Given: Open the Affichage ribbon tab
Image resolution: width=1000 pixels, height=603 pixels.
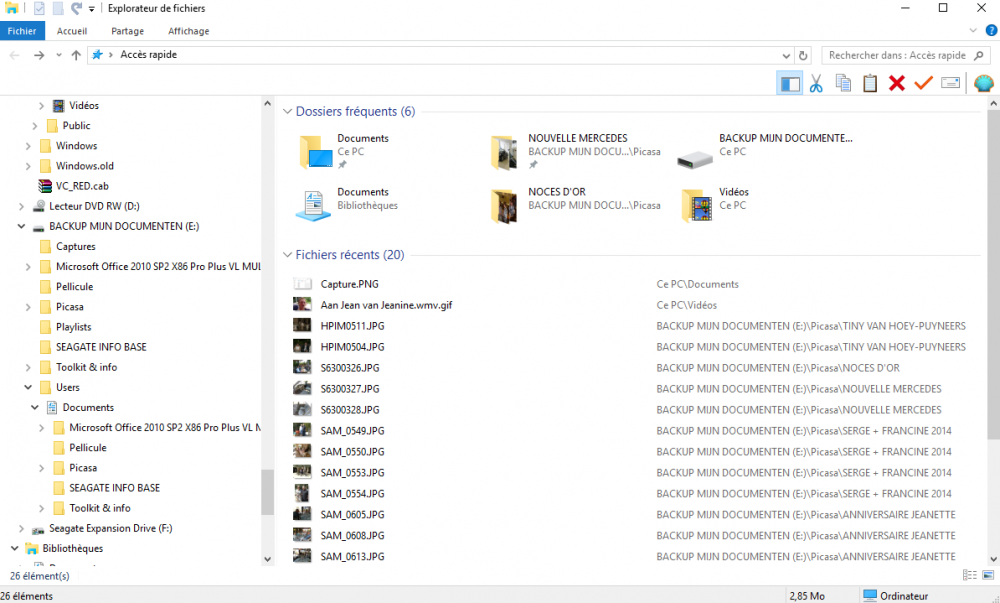Looking at the screenshot, I should click(x=188, y=31).
